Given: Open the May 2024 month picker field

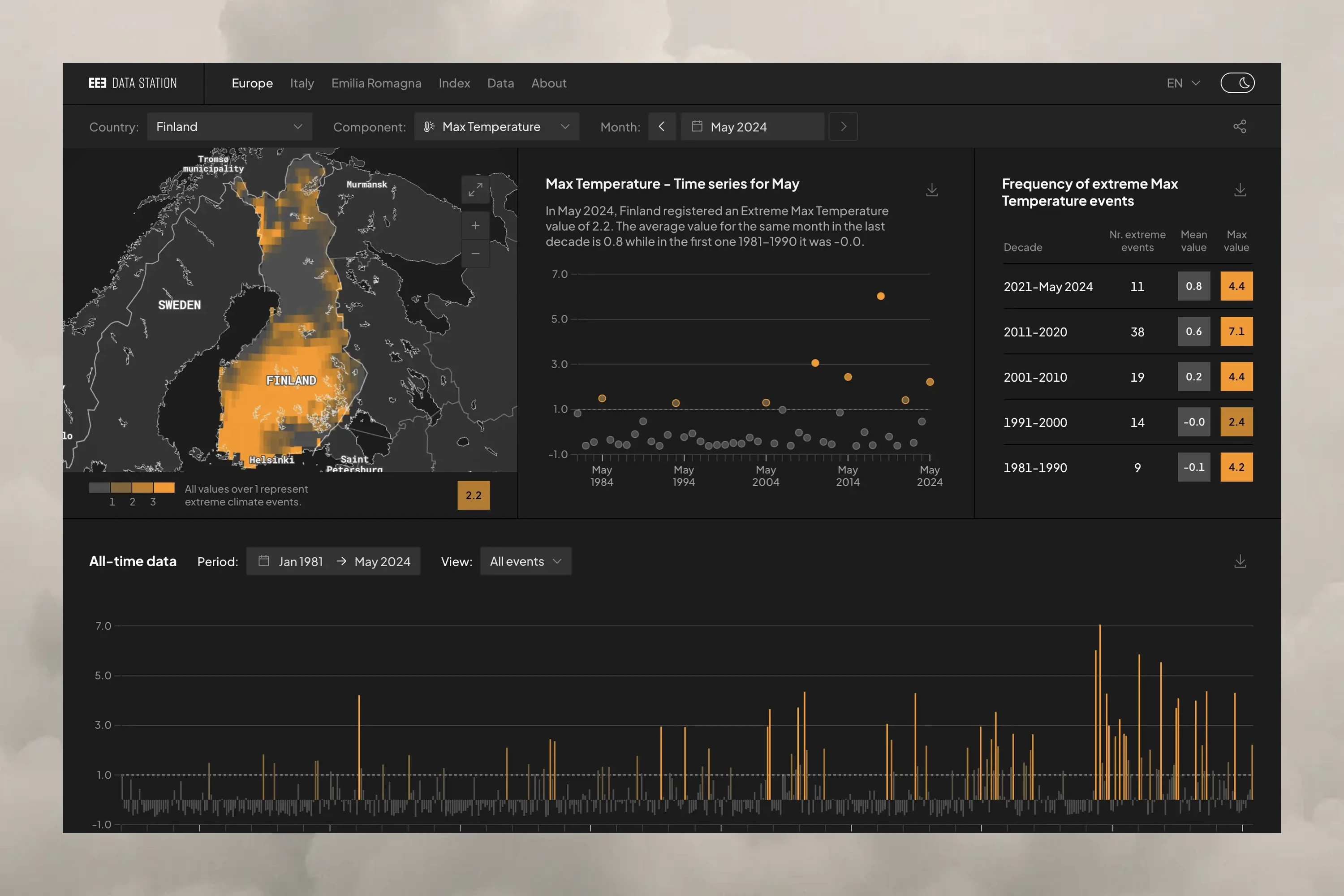Looking at the screenshot, I should point(751,126).
